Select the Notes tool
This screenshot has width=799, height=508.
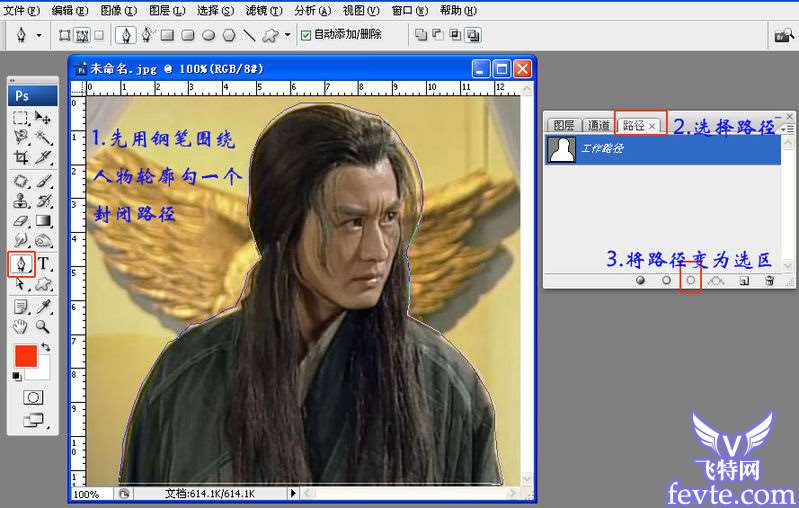(x=20, y=306)
